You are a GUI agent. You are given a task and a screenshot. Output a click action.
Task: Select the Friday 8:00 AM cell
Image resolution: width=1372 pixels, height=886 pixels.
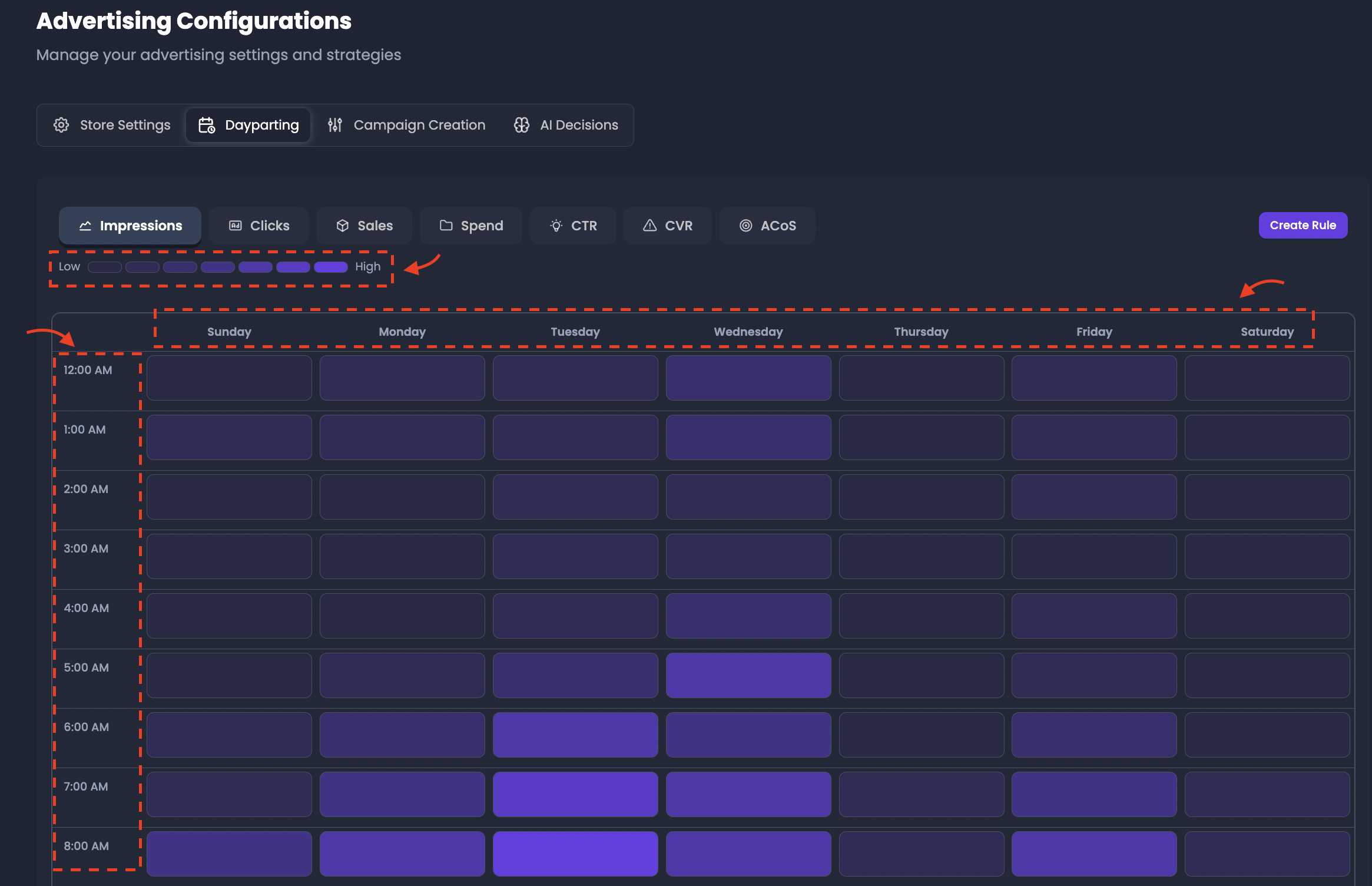(1094, 854)
